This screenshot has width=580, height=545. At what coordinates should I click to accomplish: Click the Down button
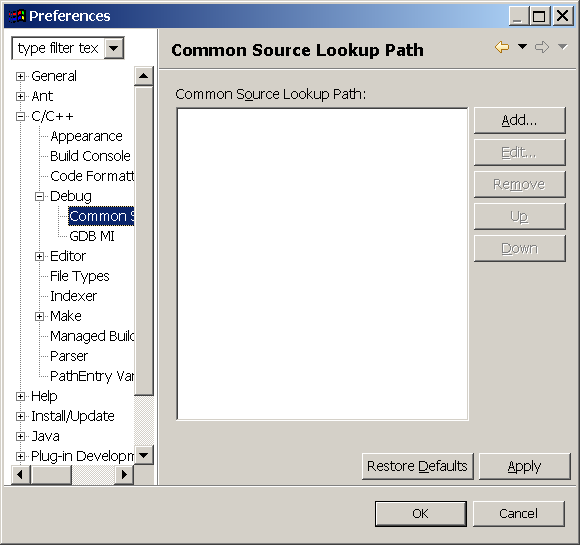pyautogui.click(x=519, y=248)
